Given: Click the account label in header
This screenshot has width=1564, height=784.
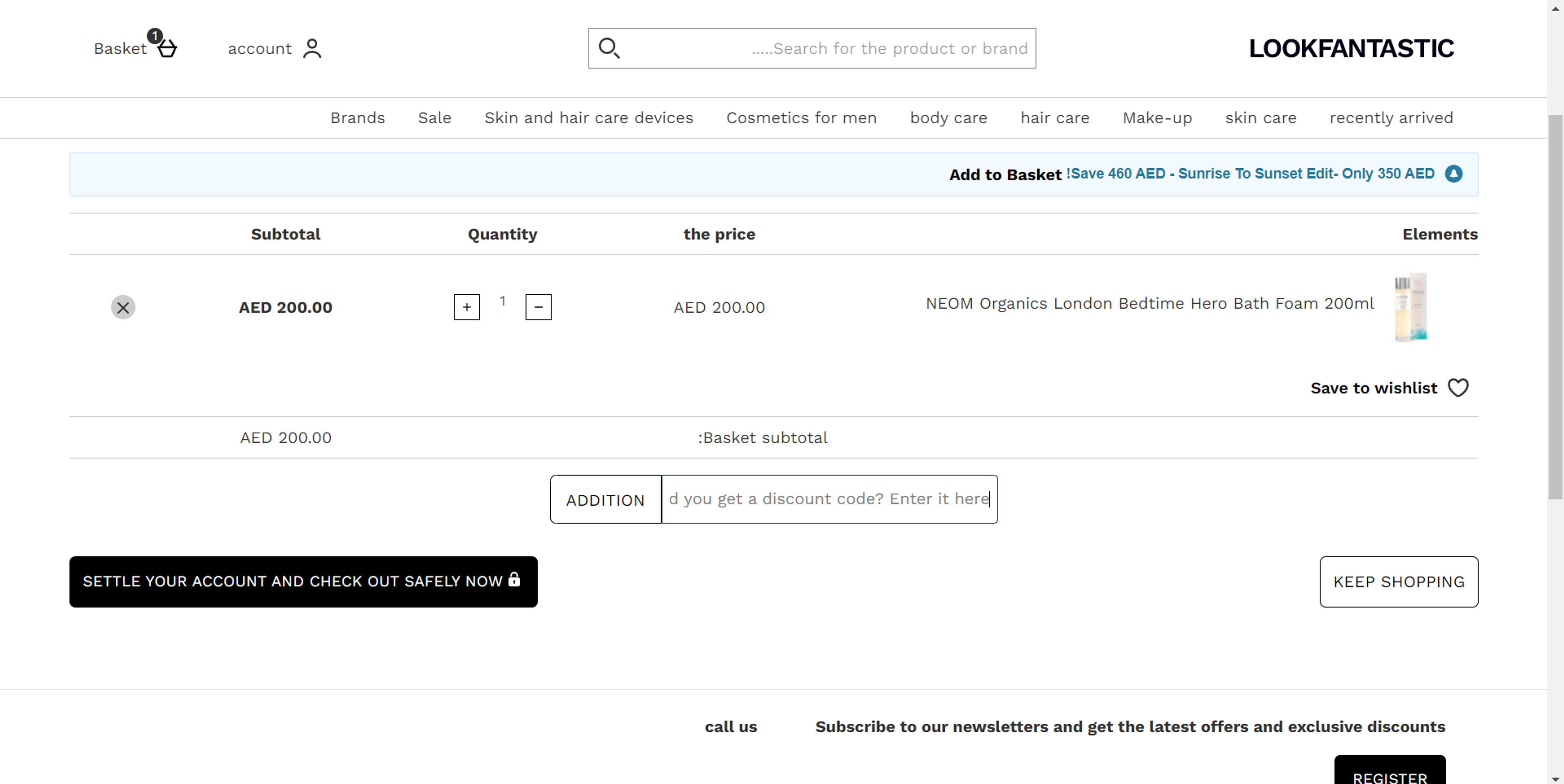Looking at the screenshot, I should click(x=260, y=48).
